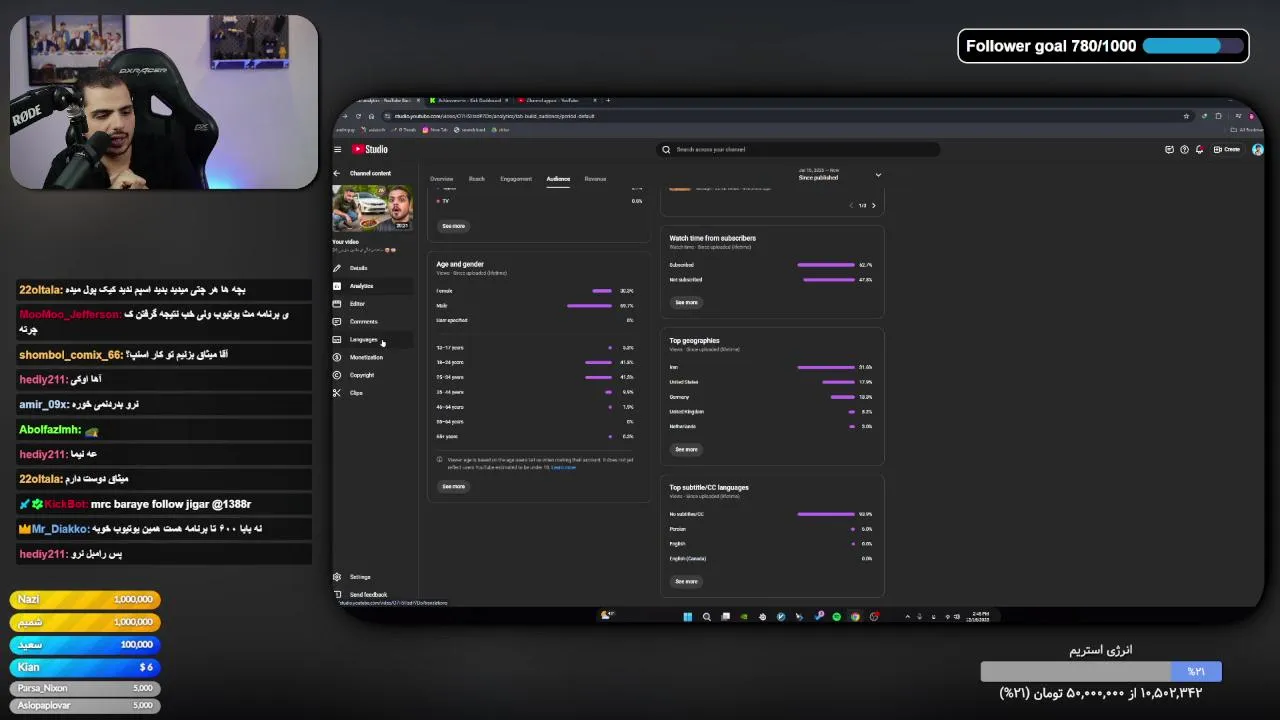Open the notifications bell in Studio
Screen dimensions: 1280x720
tap(1199, 149)
